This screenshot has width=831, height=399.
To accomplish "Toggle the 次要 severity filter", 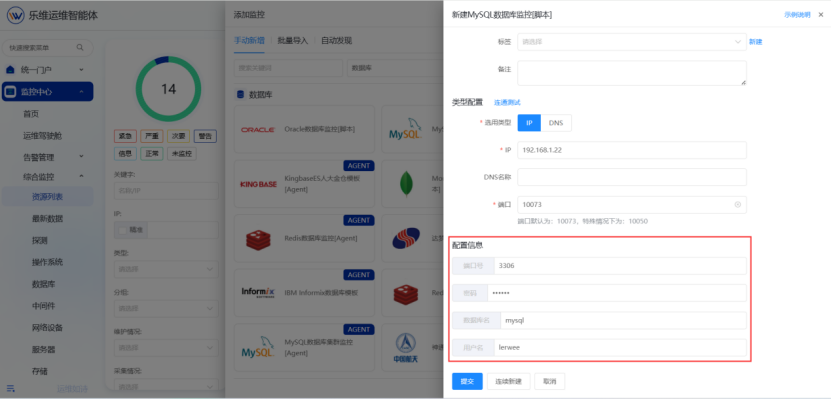I will pyautogui.click(x=179, y=136).
